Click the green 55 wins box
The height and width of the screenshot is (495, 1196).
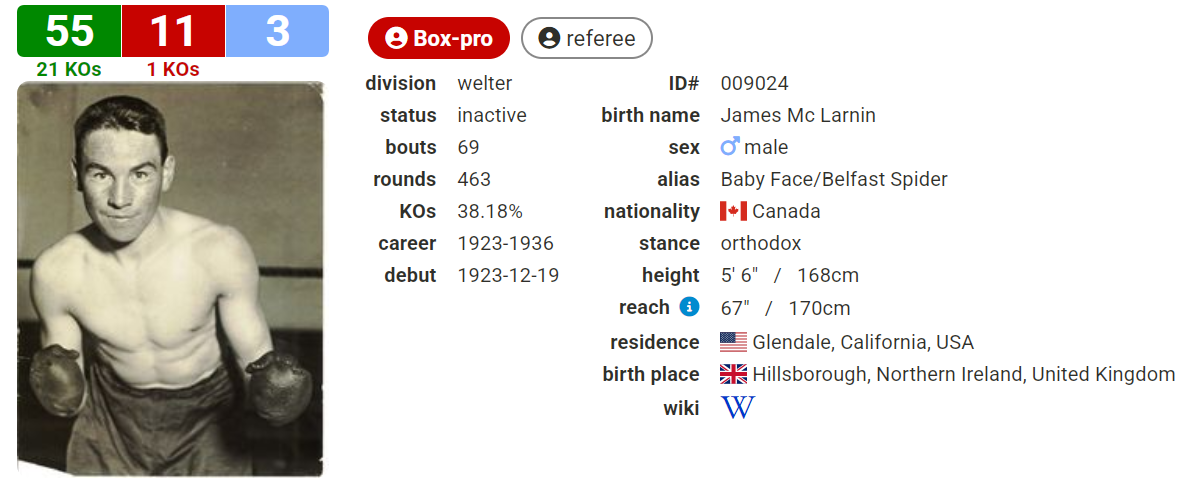[x=69, y=31]
